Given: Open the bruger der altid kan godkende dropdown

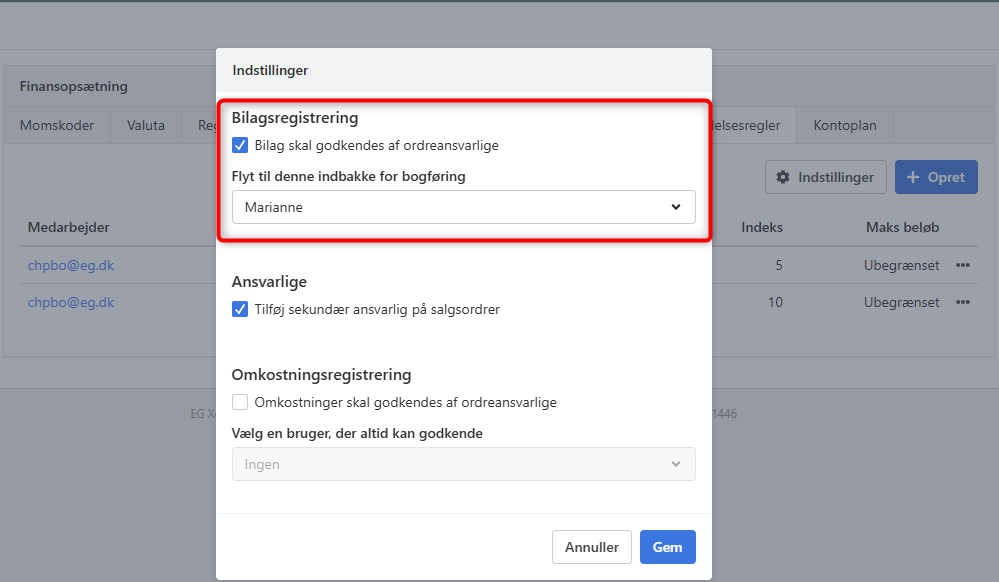Looking at the screenshot, I should pyautogui.click(x=464, y=464).
